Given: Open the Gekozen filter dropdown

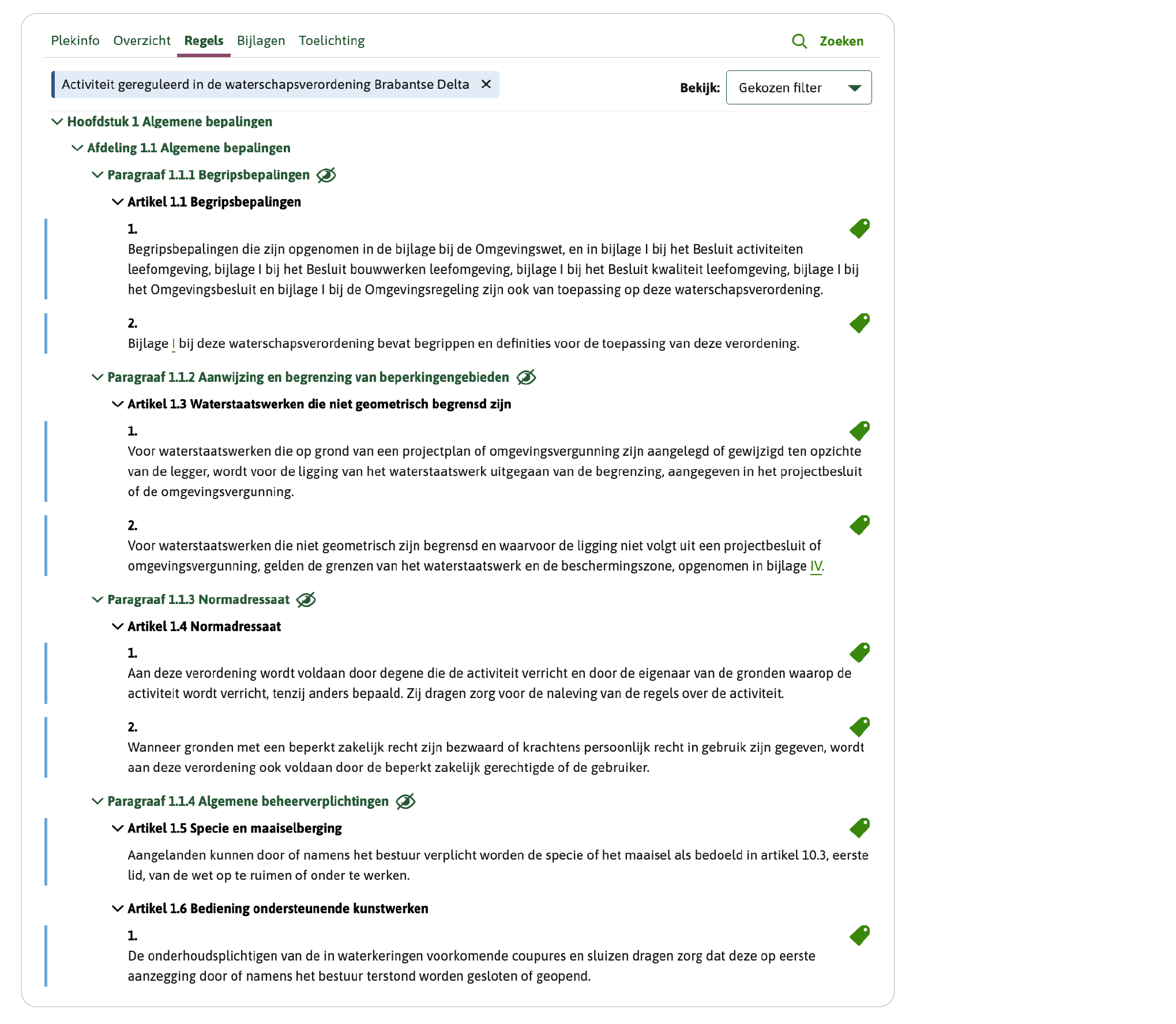Looking at the screenshot, I should (798, 88).
